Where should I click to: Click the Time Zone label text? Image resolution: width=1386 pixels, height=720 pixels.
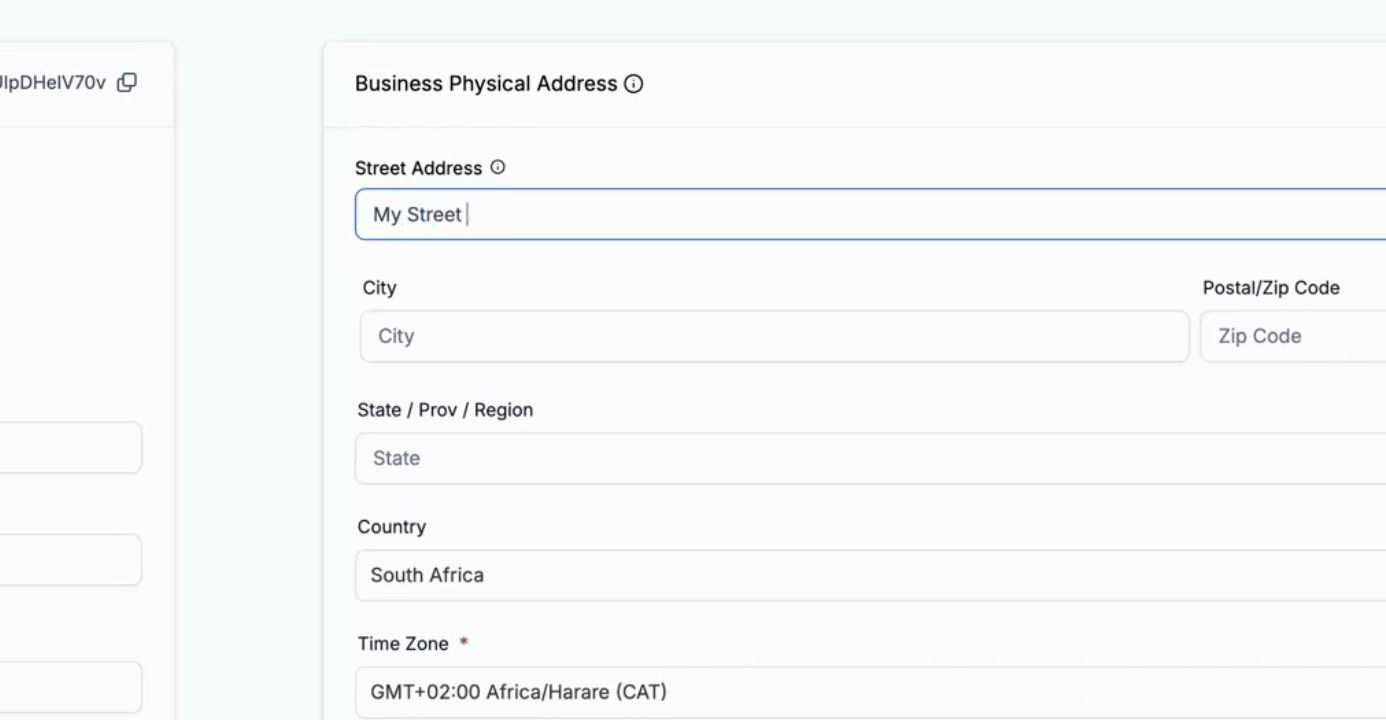[x=403, y=644]
